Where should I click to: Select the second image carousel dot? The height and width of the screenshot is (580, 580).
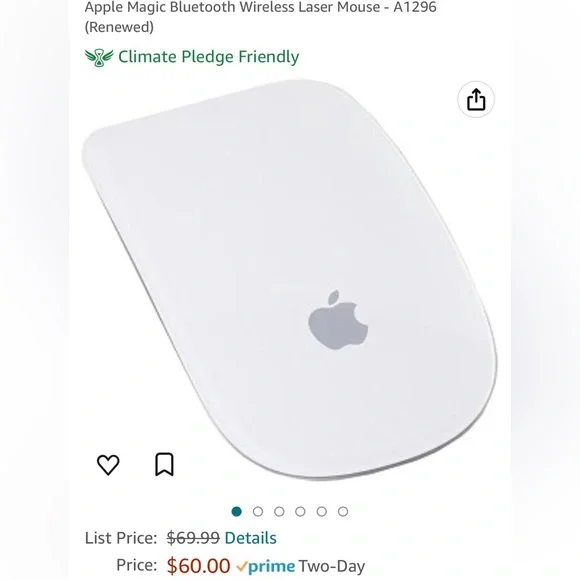(x=258, y=512)
